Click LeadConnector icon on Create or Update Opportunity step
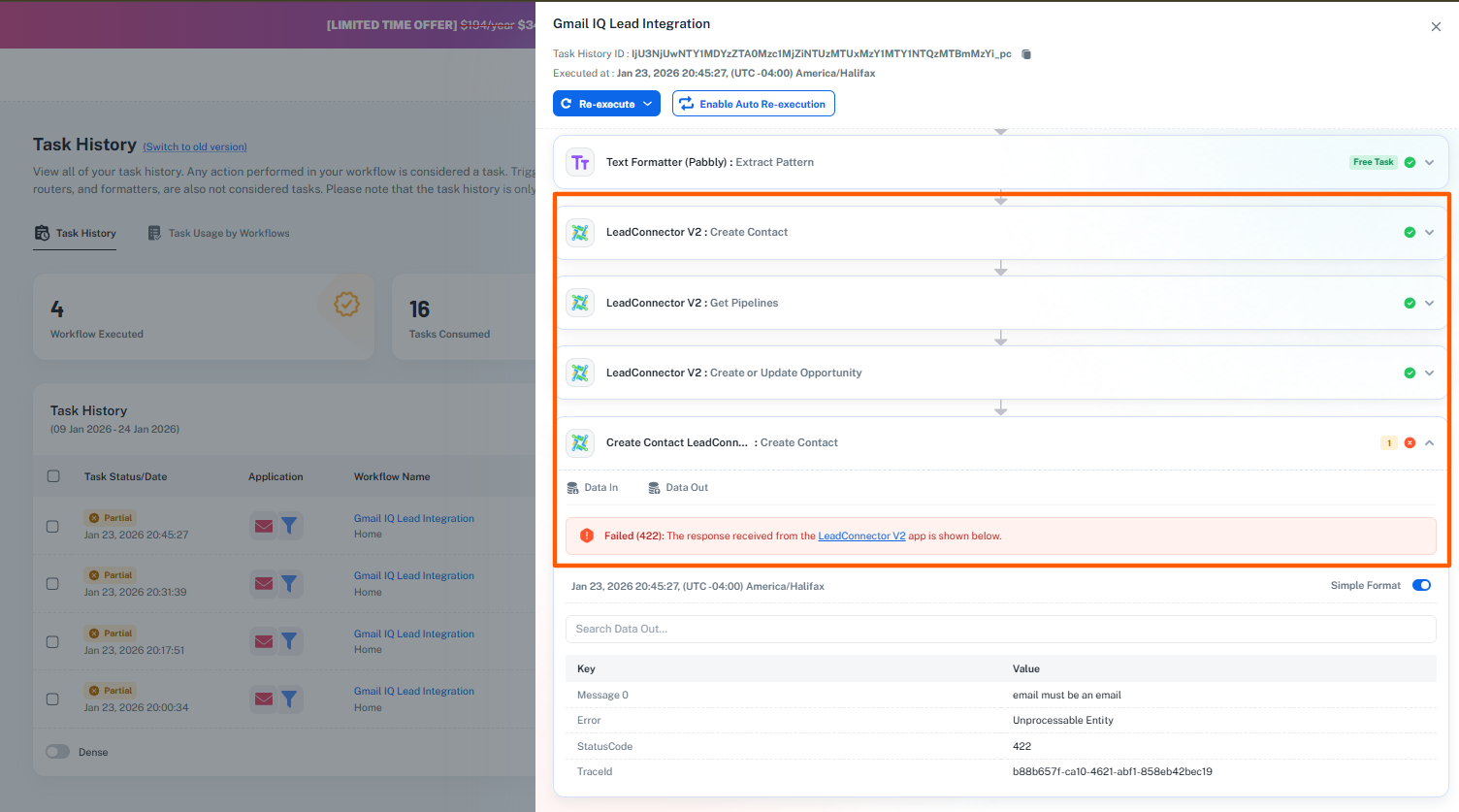Screen dimensions: 1459x812 point(580,373)
